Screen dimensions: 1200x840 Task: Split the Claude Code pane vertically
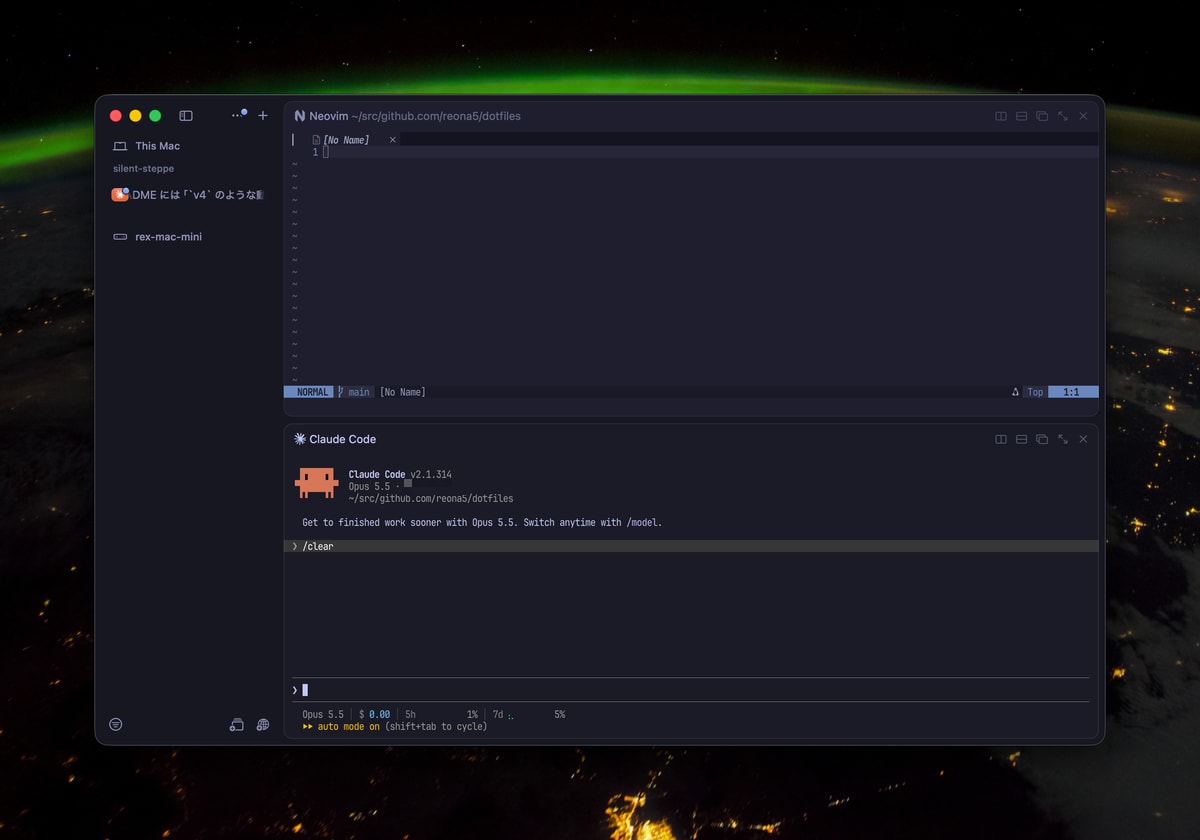point(1000,439)
